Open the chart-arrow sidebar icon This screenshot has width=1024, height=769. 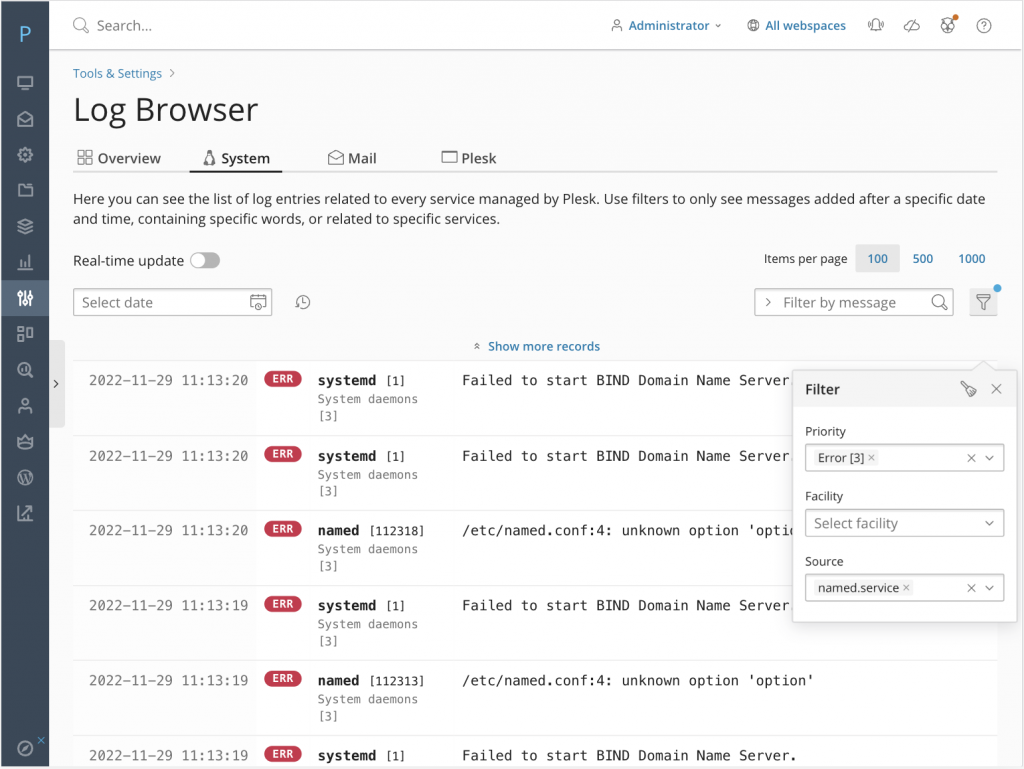tap(25, 513)
